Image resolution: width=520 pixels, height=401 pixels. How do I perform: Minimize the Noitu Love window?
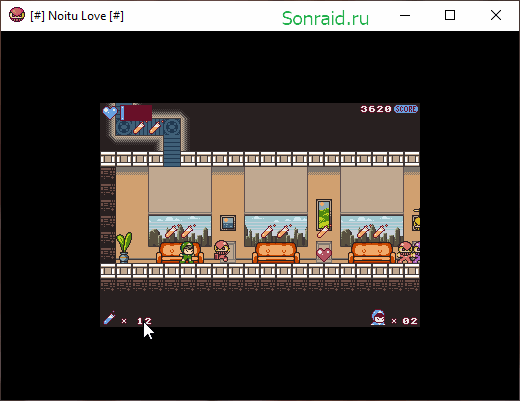[x=405, y=15]
